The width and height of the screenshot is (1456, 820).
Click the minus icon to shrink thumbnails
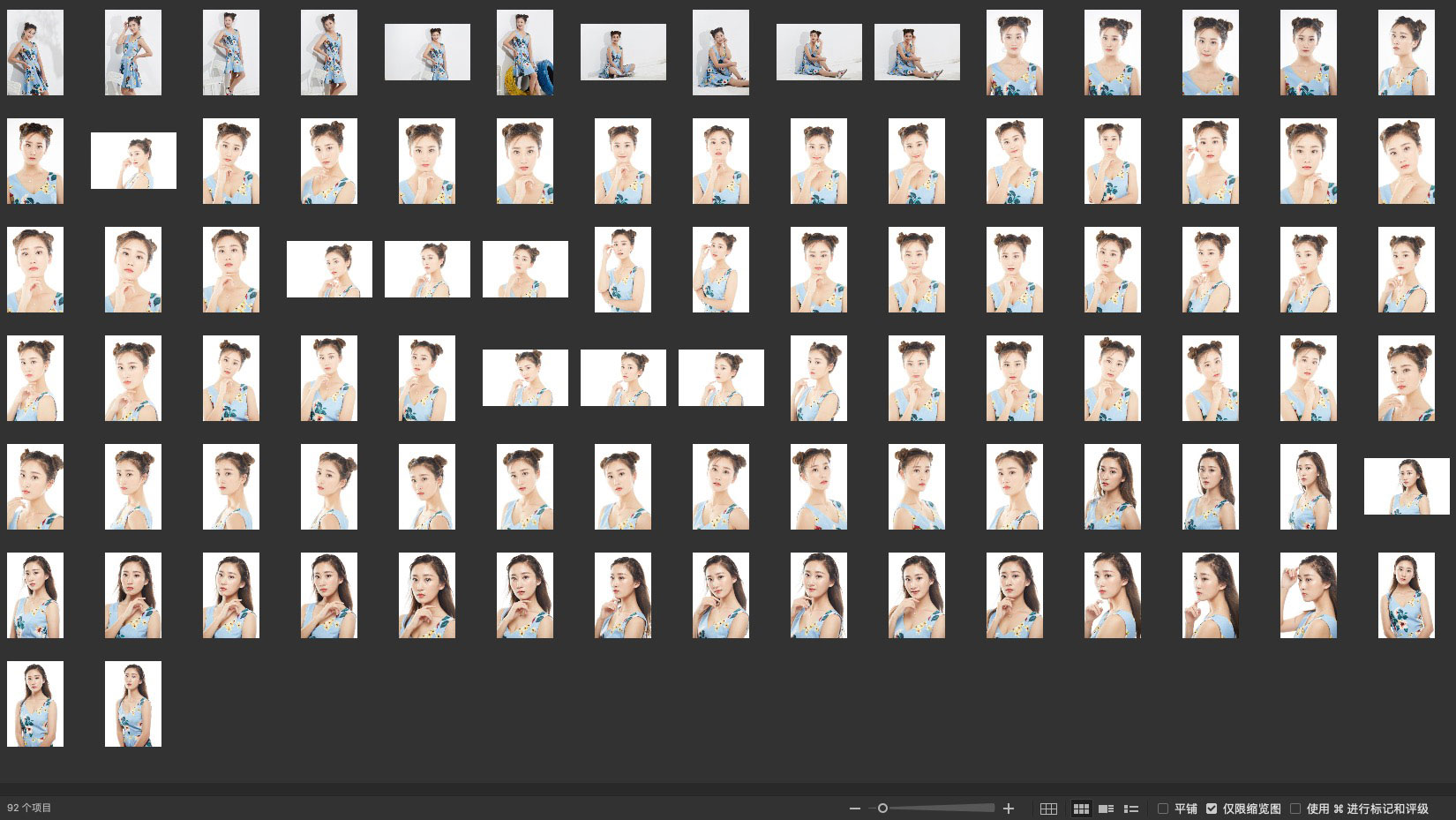pos(854,809)
